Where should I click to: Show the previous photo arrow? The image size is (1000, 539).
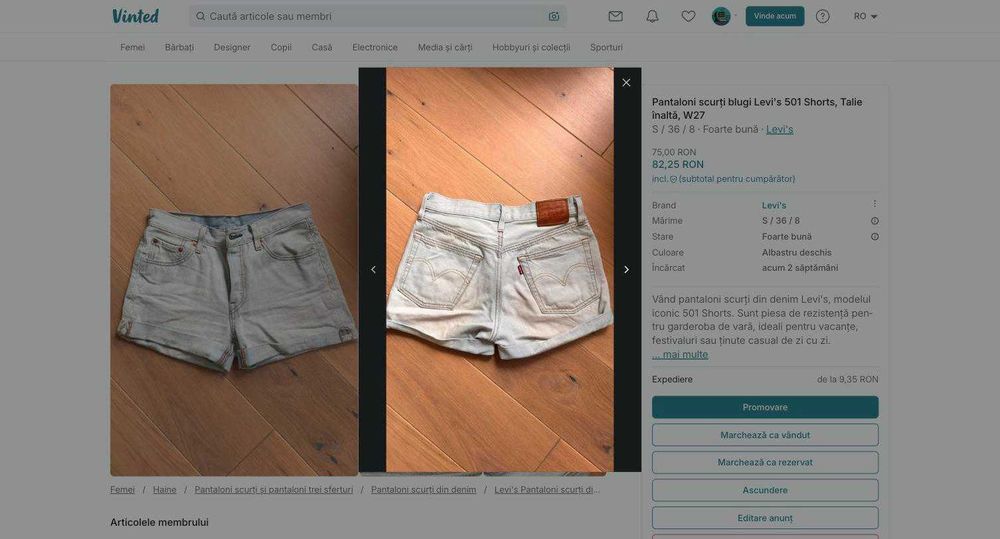pos(373,269)
